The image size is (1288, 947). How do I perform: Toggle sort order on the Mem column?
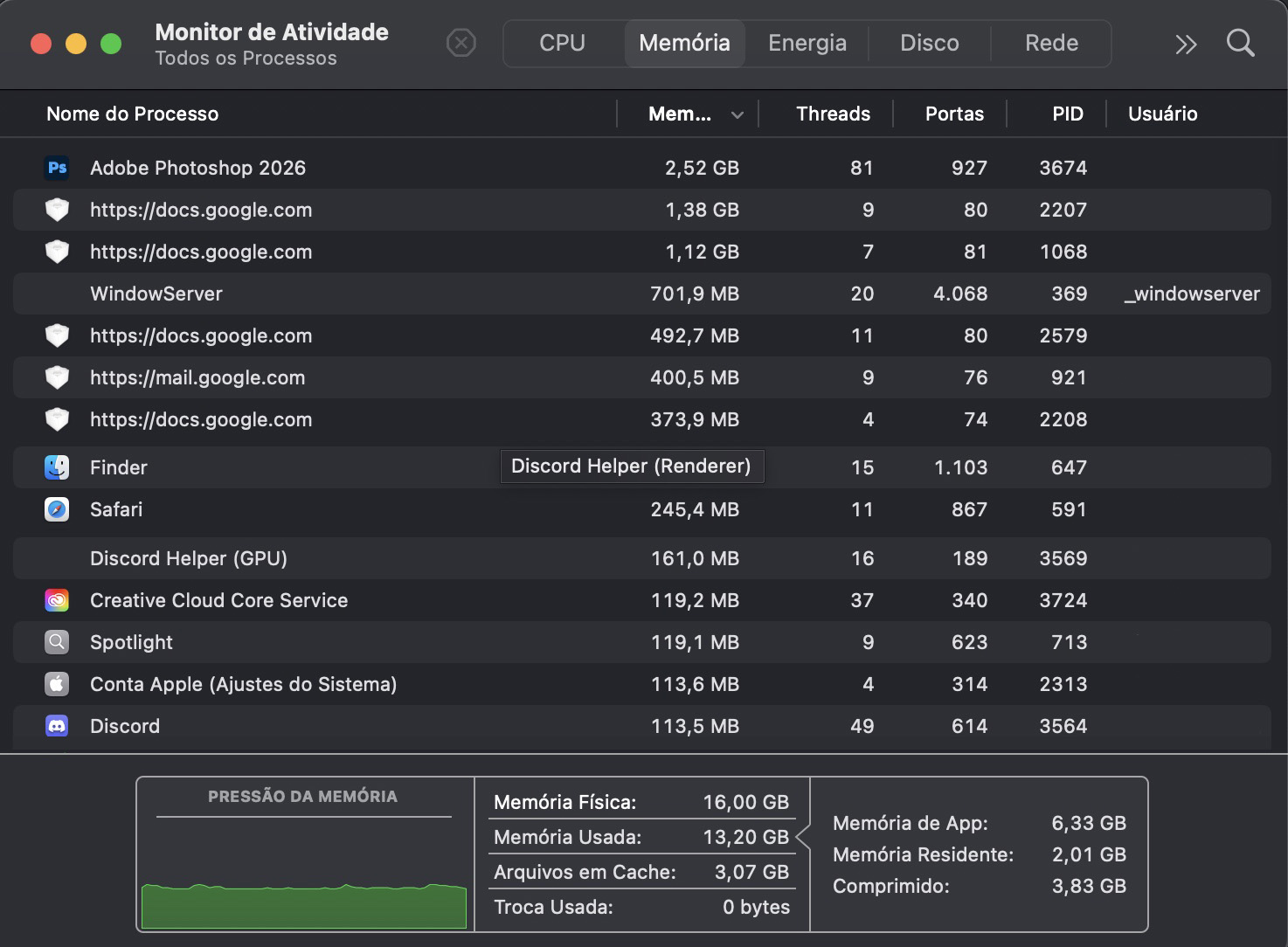click(x=690, y=114)
